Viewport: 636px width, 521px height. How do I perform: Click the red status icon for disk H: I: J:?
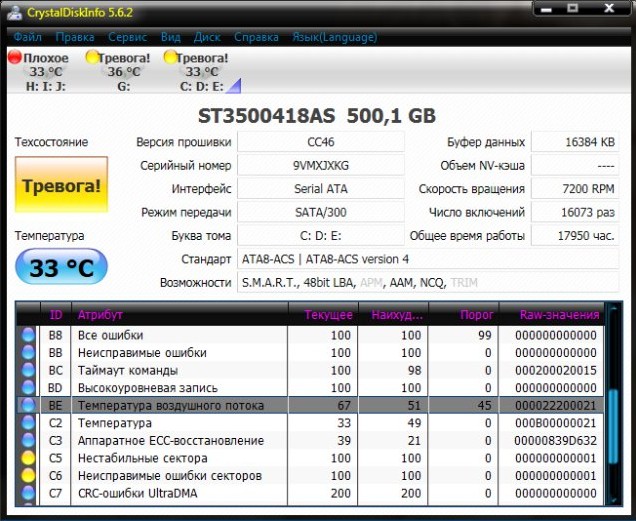tap(15, 58)
